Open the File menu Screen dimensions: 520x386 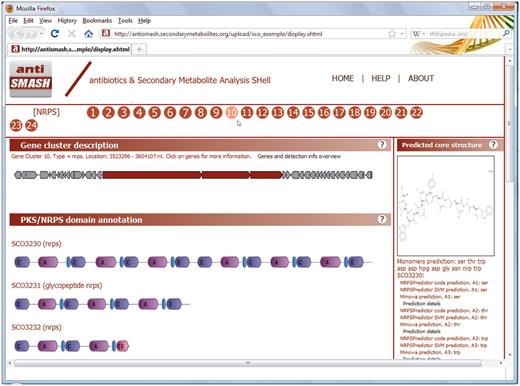click(x=13, y=21)
